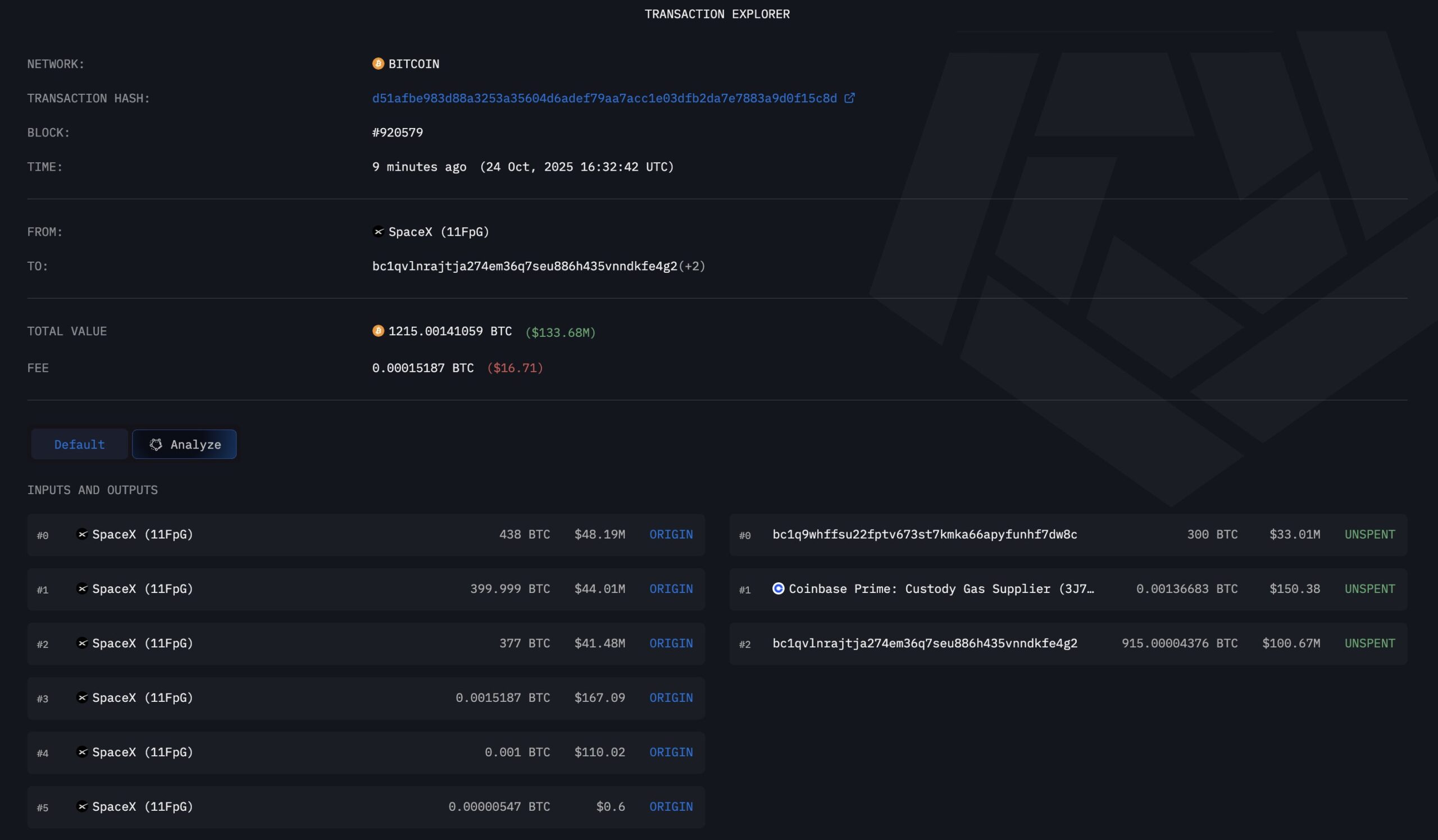Screen dimensions: 1438x840
Task: Click the Bitcoin network icon
Action: pos(378,63)
